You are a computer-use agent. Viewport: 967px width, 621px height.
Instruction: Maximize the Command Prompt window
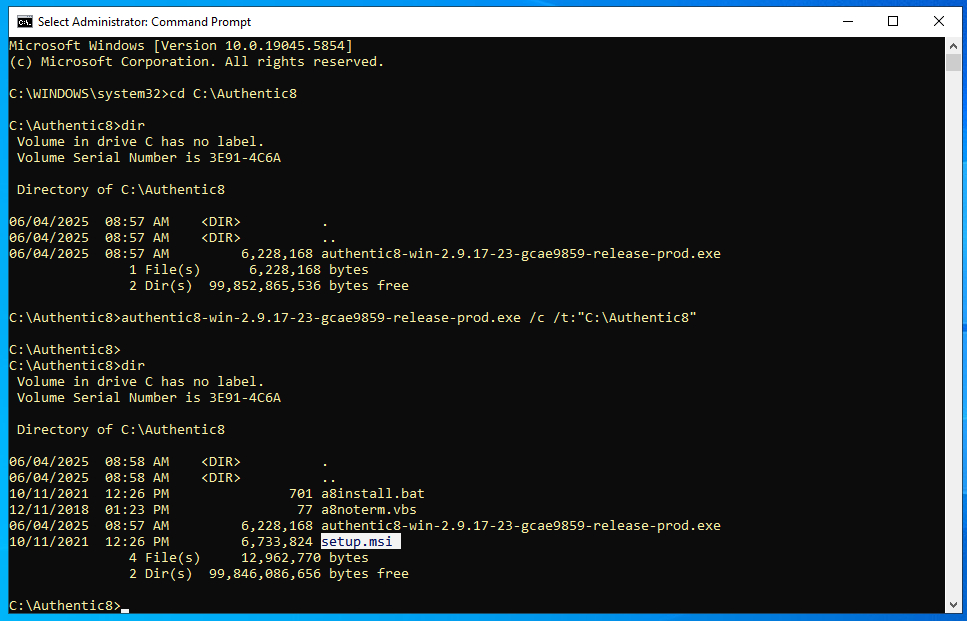coord(892,21)
